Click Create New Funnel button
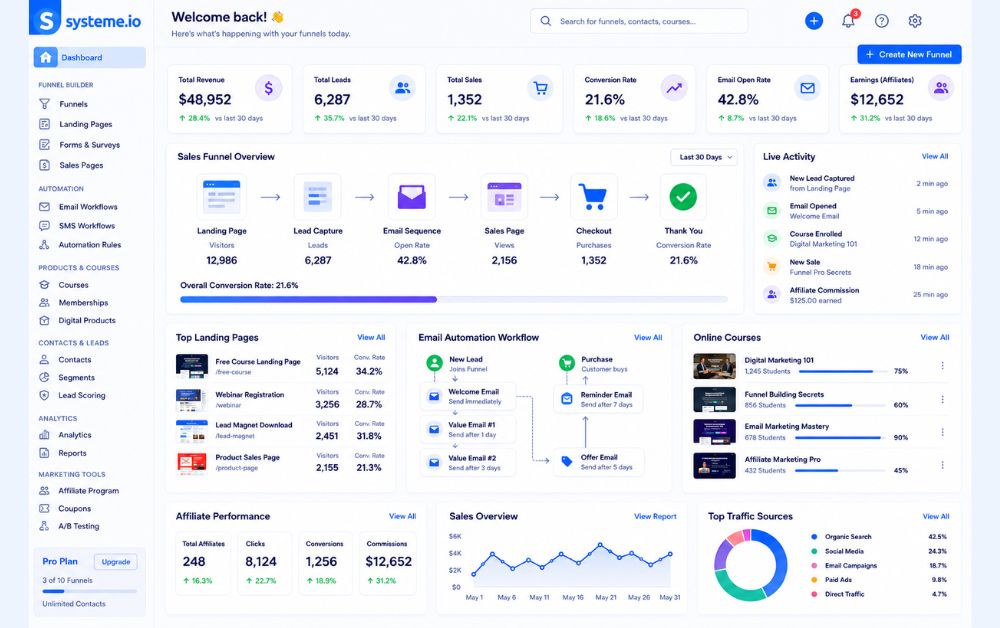1000x628 pixels. 909,54
